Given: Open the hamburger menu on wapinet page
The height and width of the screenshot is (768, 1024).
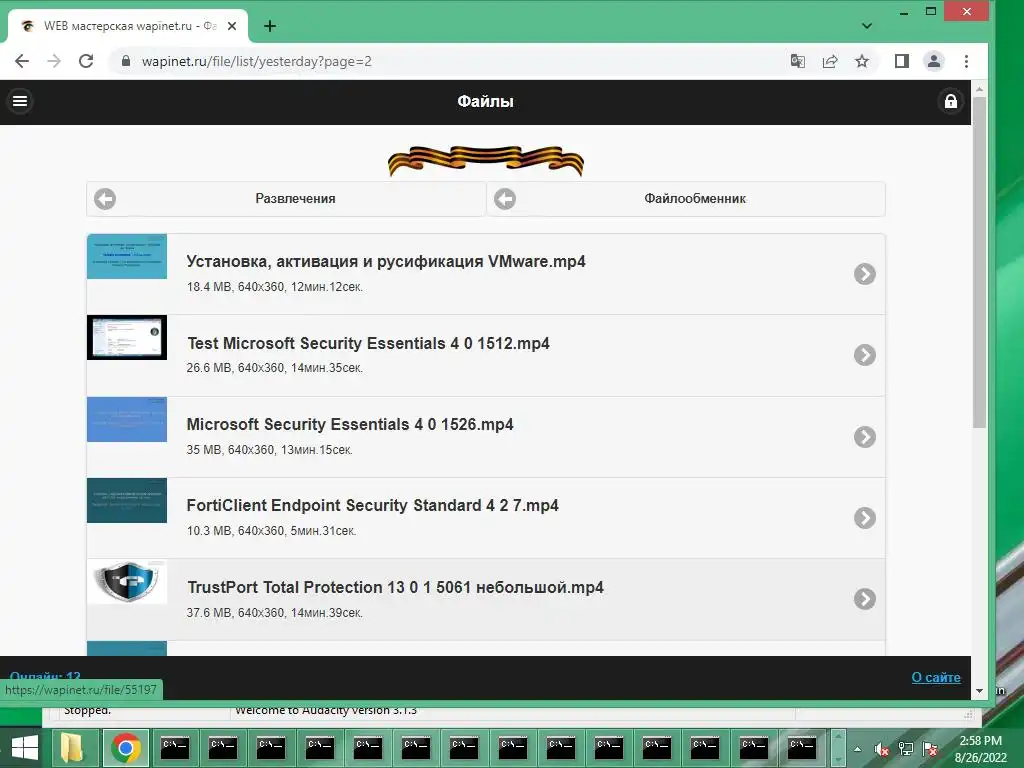Looking at the screenshot, I should pyautogui.click(x=20, y=101).
